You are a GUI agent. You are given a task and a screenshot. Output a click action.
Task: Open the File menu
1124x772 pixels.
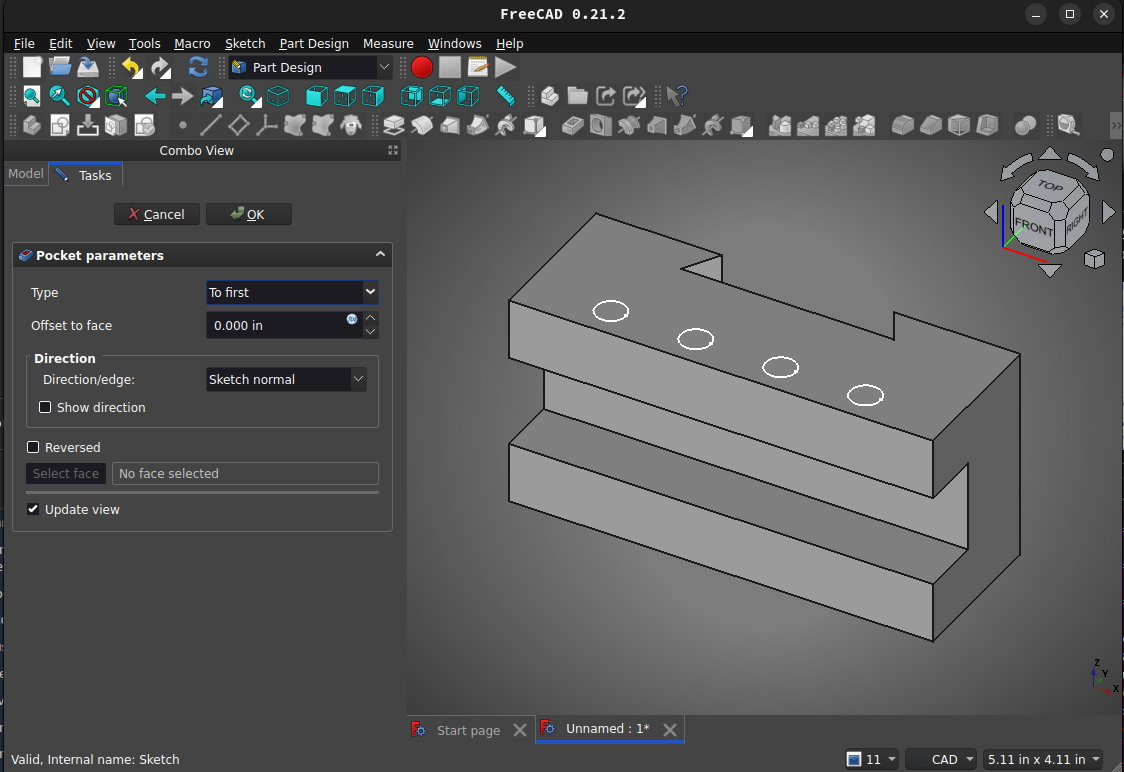(x=24, y=44)
